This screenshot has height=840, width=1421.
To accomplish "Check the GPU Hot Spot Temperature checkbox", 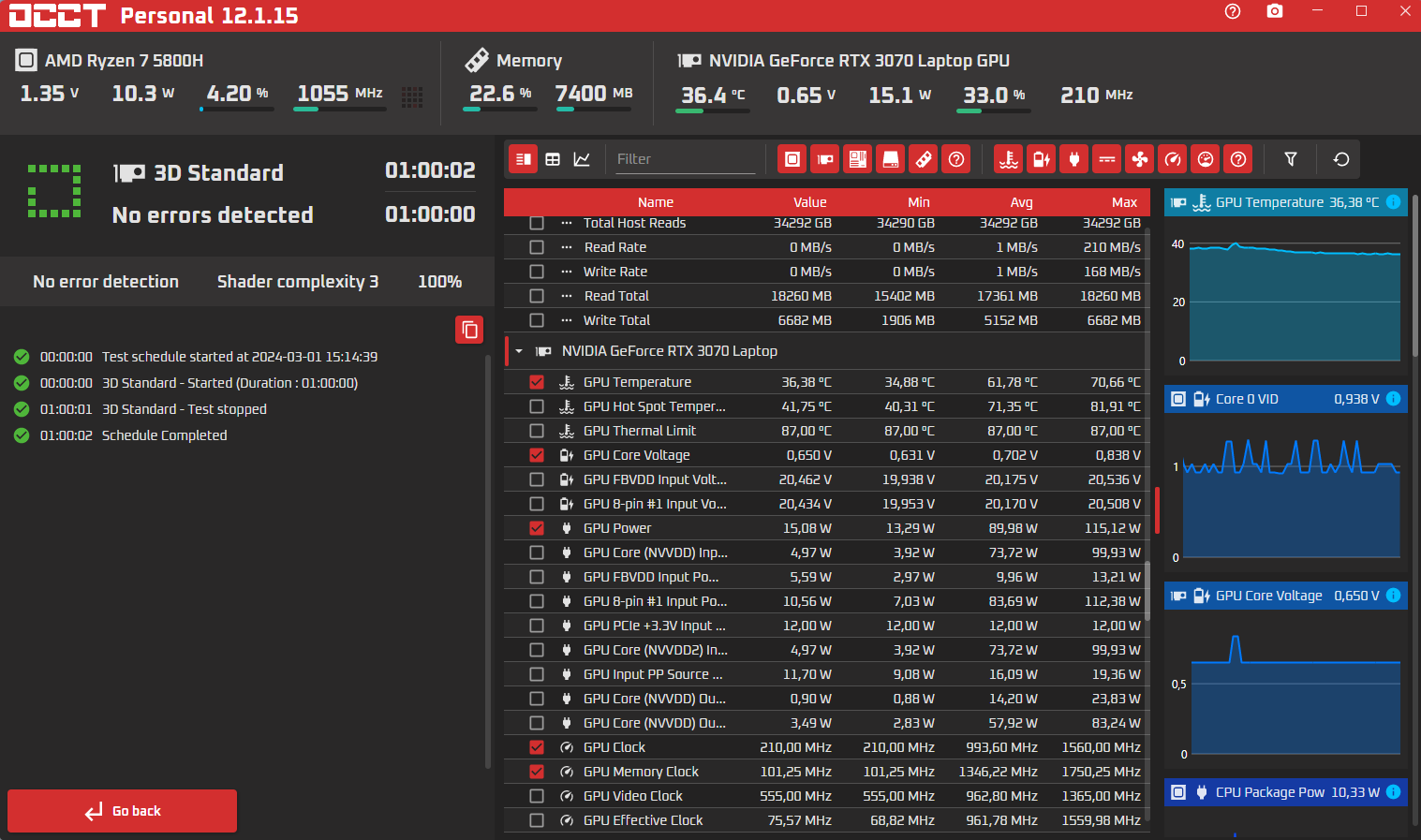I will tap(537, 406).
